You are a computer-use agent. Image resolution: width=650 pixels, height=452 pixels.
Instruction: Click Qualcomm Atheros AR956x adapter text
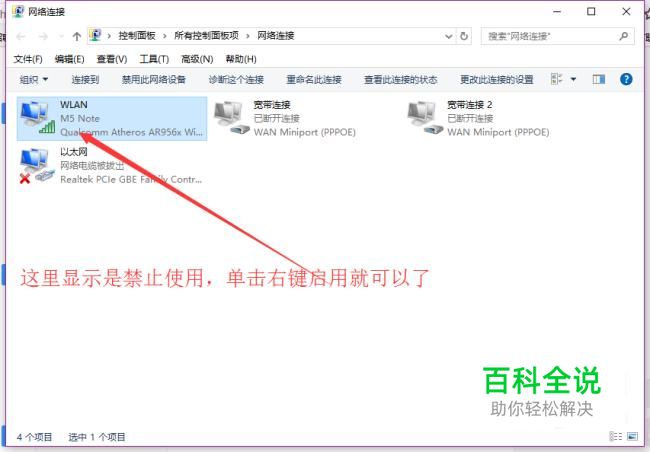(131, 132)
